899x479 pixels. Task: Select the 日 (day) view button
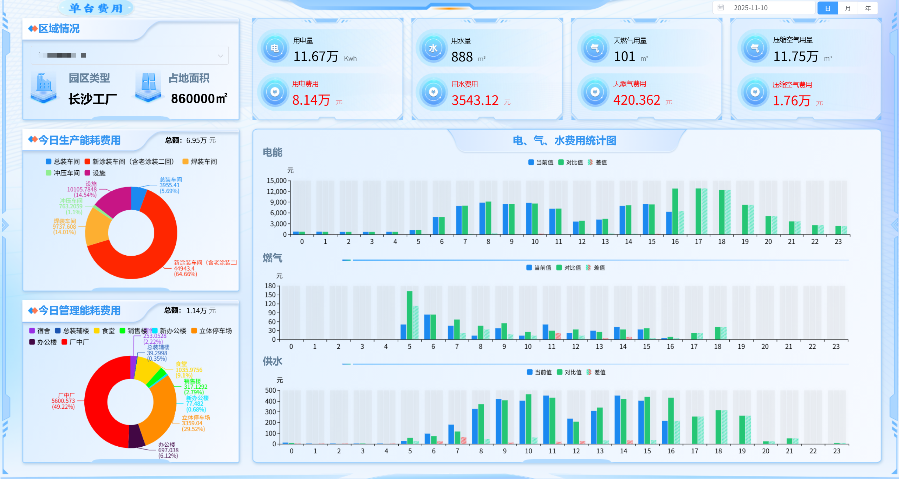point(827,7)
